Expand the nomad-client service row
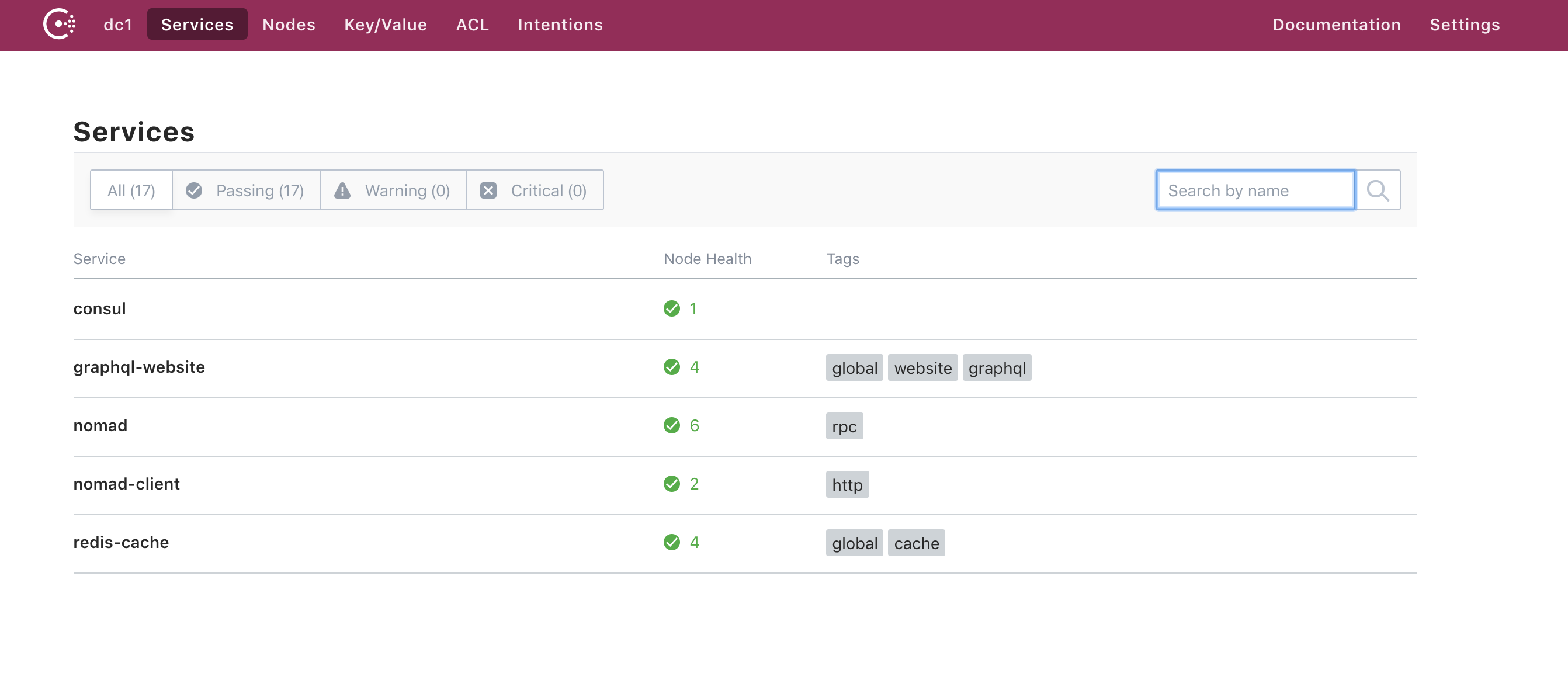This screenshot has height=694, width=1568. 126,483
